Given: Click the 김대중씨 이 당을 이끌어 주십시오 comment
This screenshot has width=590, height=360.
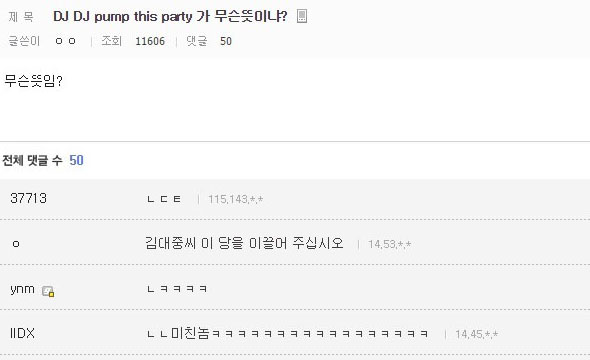Looking at the screenshot, I should click(x=244, y=243).
